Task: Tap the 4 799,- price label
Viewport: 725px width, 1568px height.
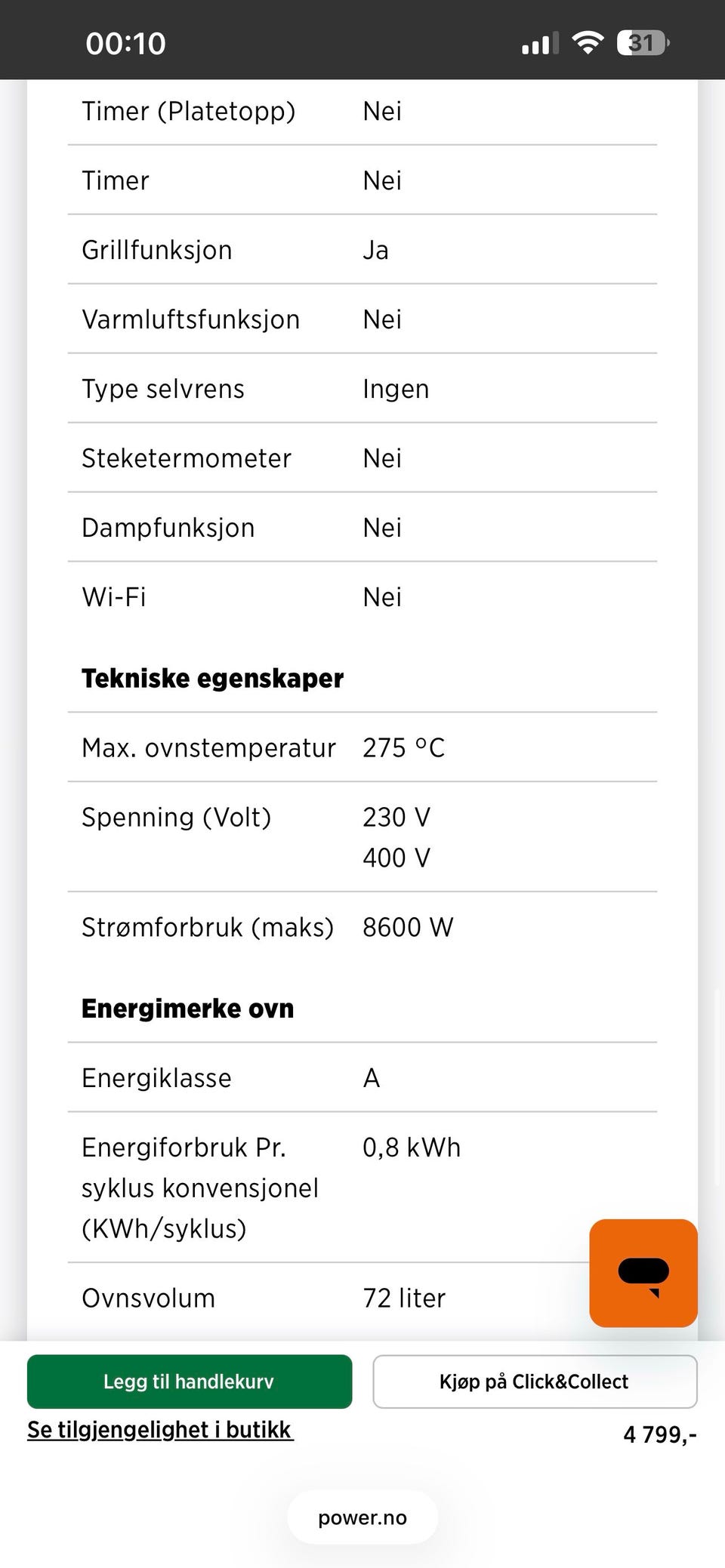Action: pyautogui.click(x=660, y=1434)
